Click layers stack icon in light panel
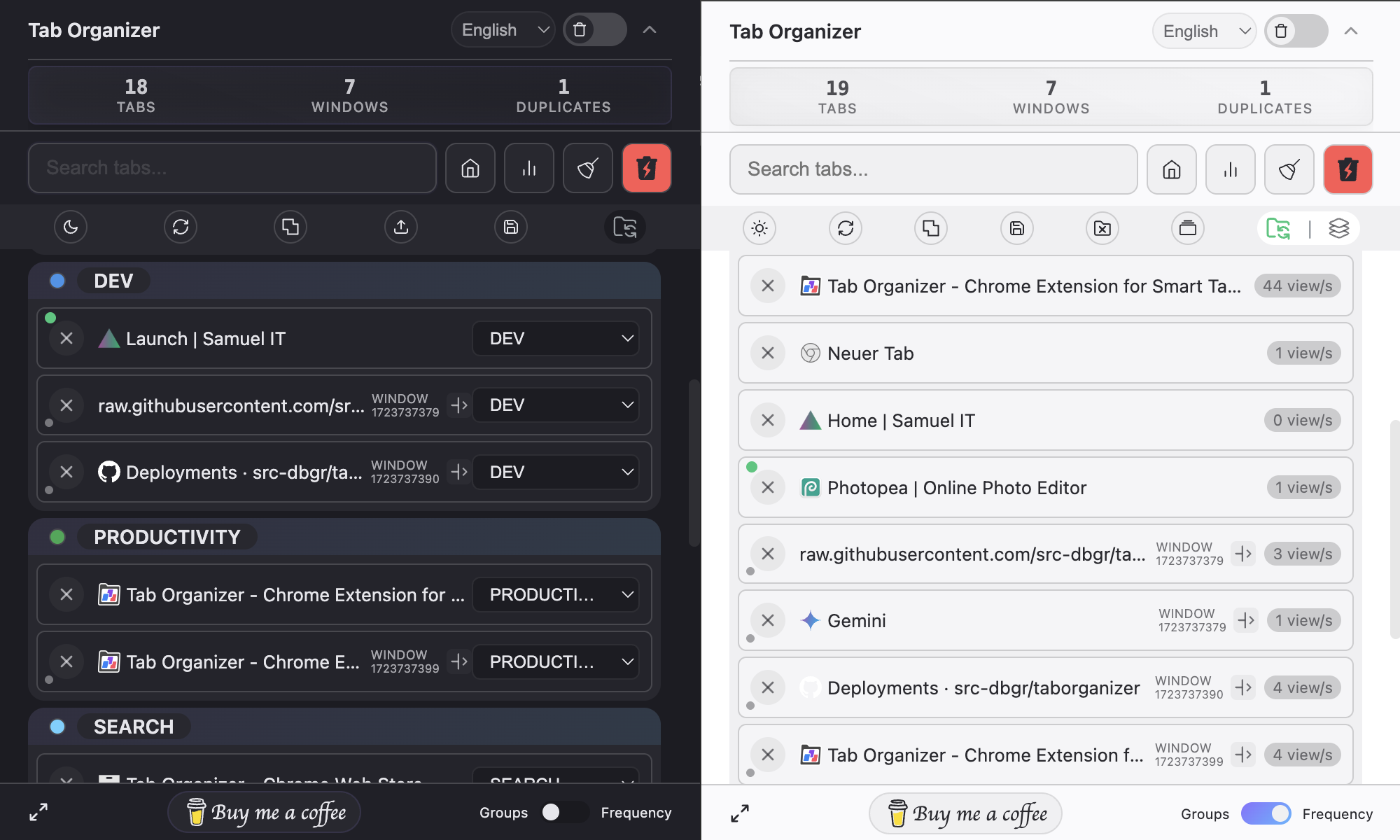 (x=1339, y=228)
